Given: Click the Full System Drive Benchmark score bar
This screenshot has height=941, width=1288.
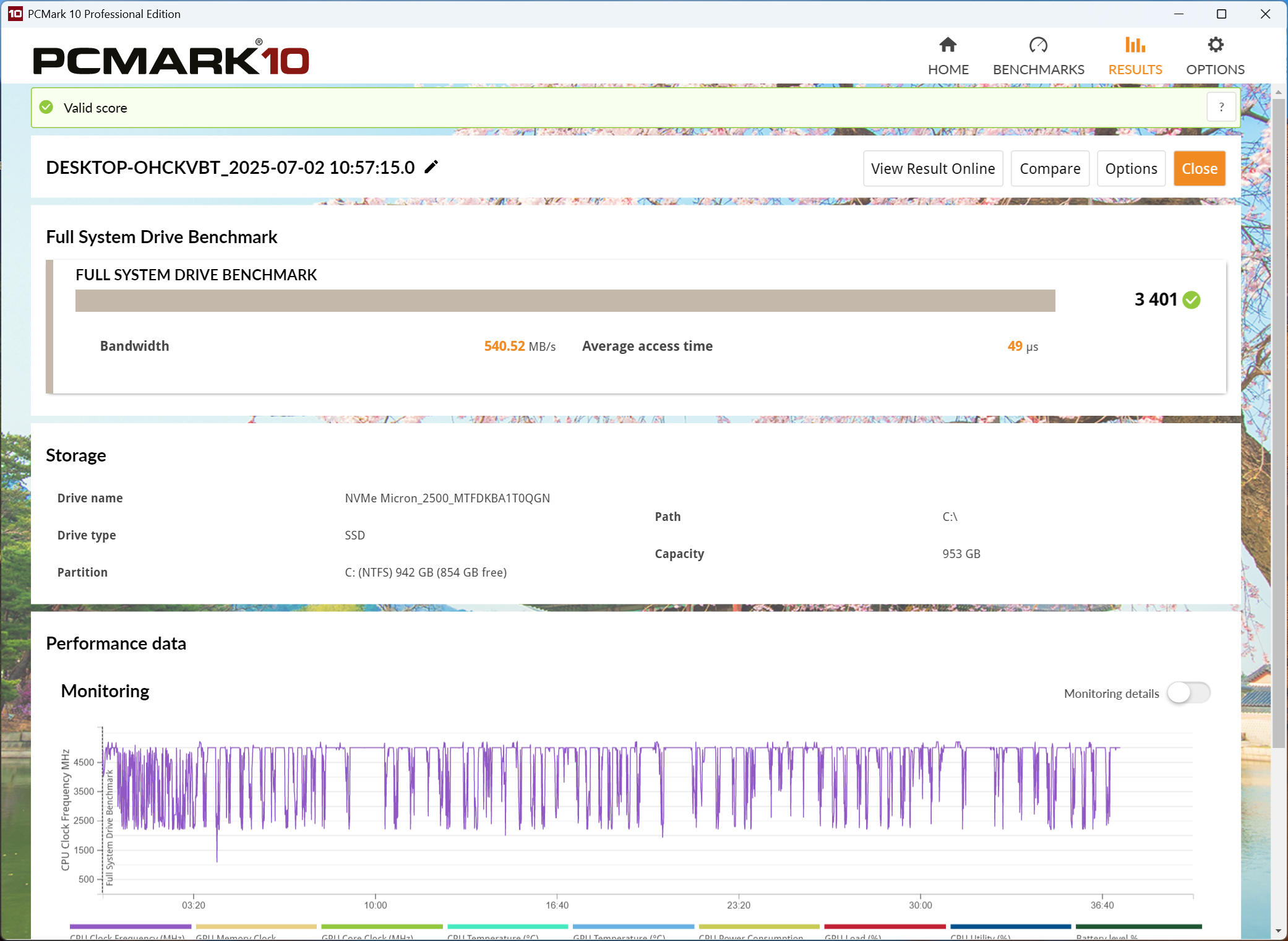Looking at the screenshot, I should (x=565, y=301).
